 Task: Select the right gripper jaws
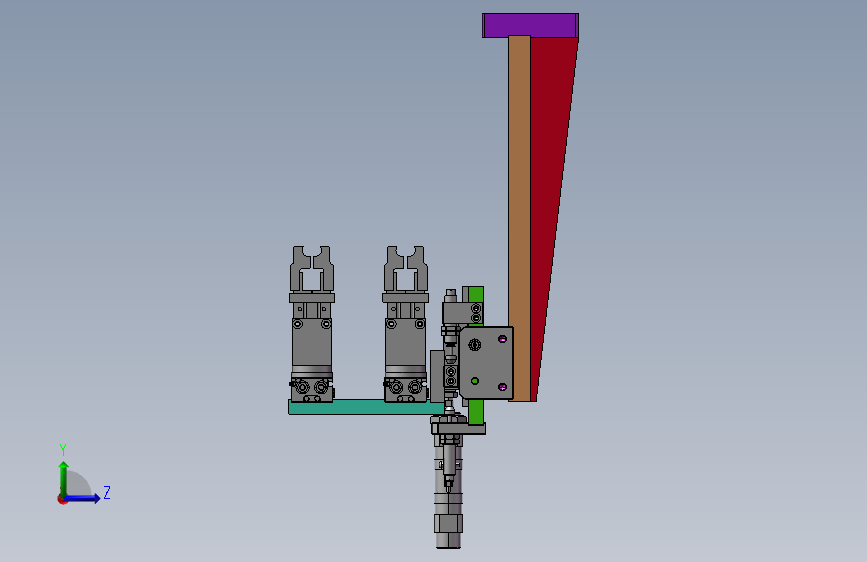point(405,269)
